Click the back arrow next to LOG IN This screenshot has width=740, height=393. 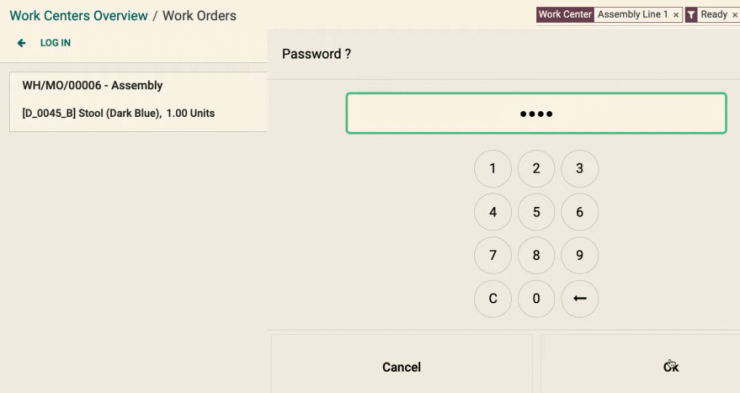pyautogui.click(x=21, y=43)
